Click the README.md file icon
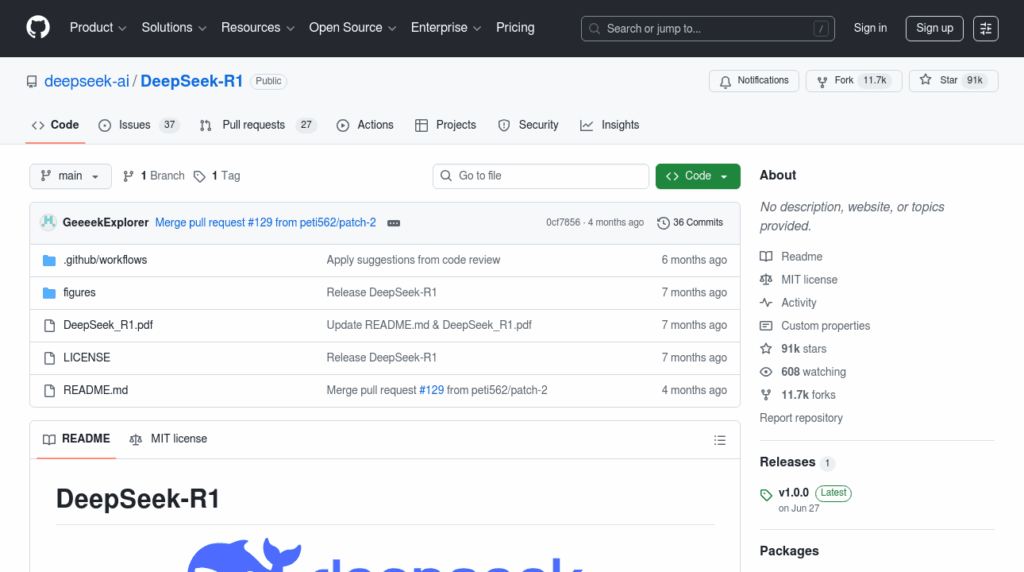1024x572 pixels. coord(49,390)
